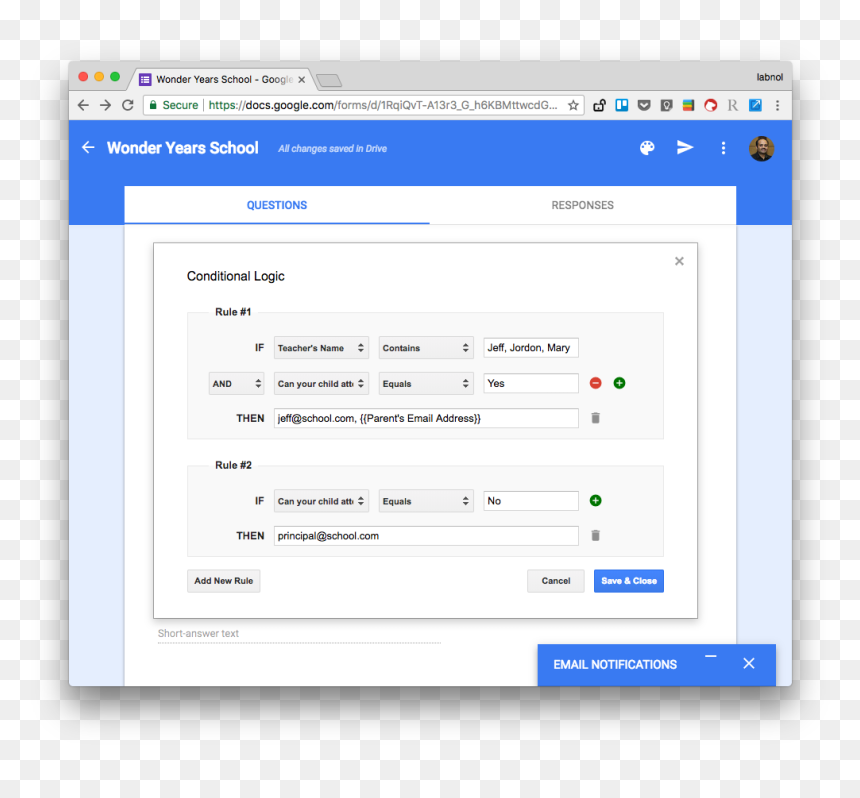Viewport: 860px width, 798px height.
Task: Click the Send form paper-plane icon
Action: [x=685, y=148]
